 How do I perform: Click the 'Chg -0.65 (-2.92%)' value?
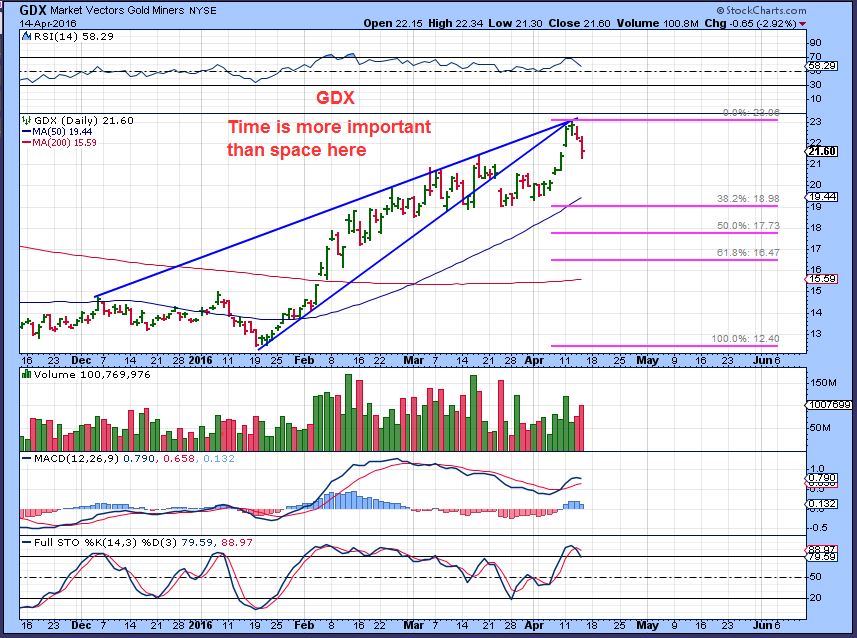[750, 23]
